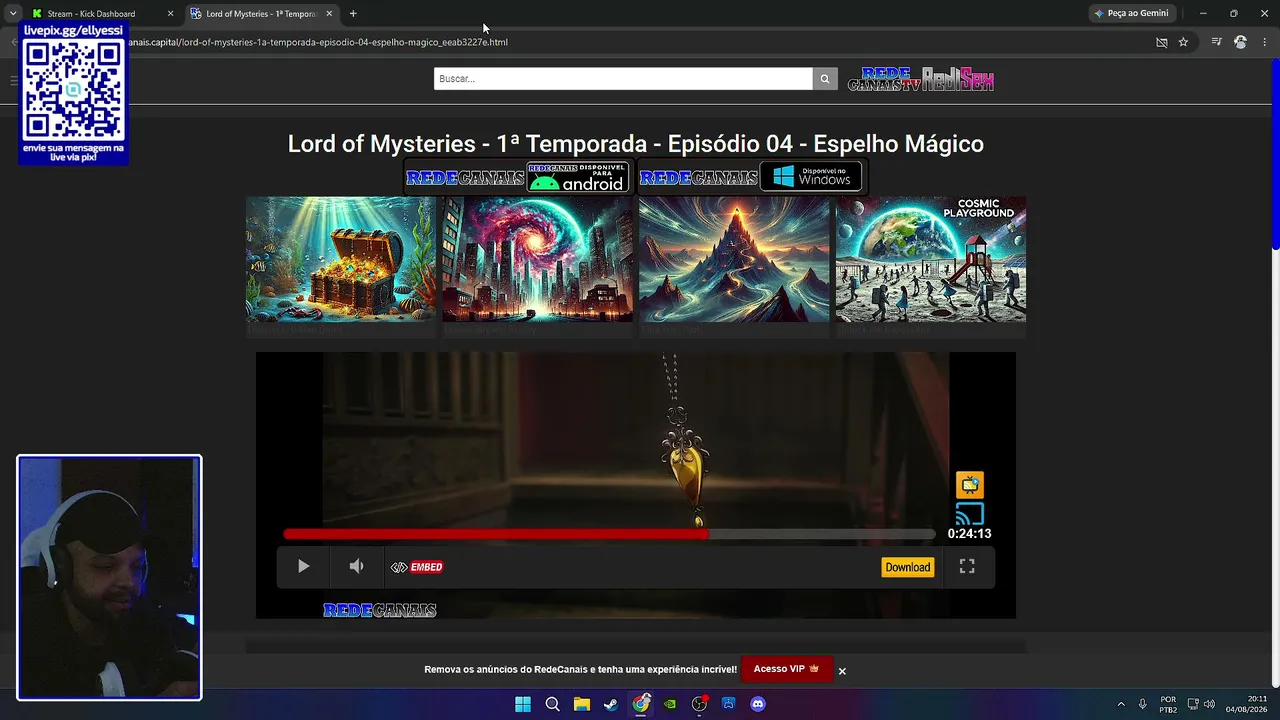Close the Lord of Mysteries tab
The width and height of the screenshot is (1280, 720).
329,14
